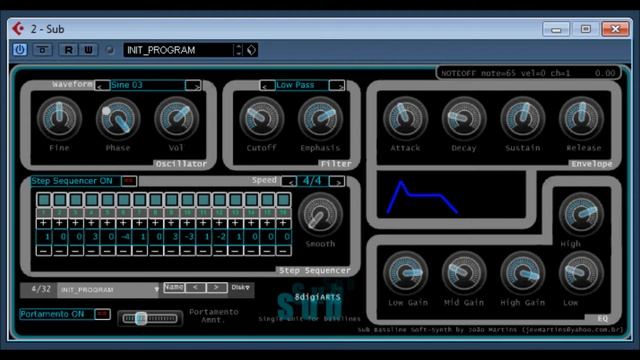
Task: Click the Low Pass filter type display
Action: (302, 85)
